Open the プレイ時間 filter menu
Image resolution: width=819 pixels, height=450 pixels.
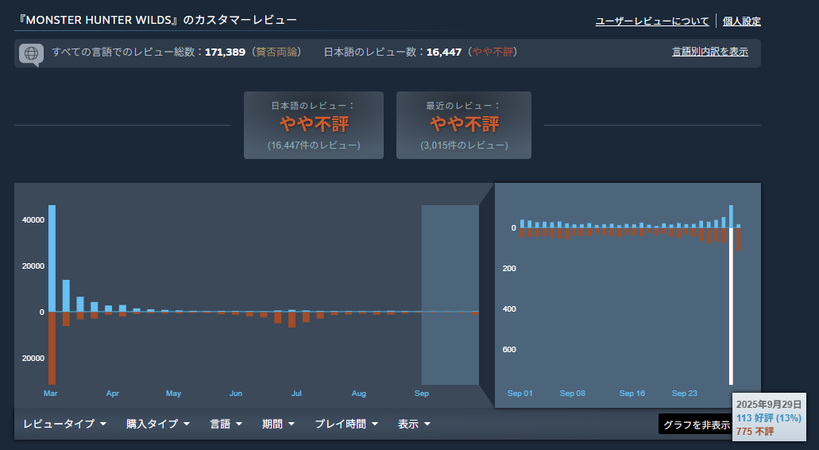(x=346, y=424)
